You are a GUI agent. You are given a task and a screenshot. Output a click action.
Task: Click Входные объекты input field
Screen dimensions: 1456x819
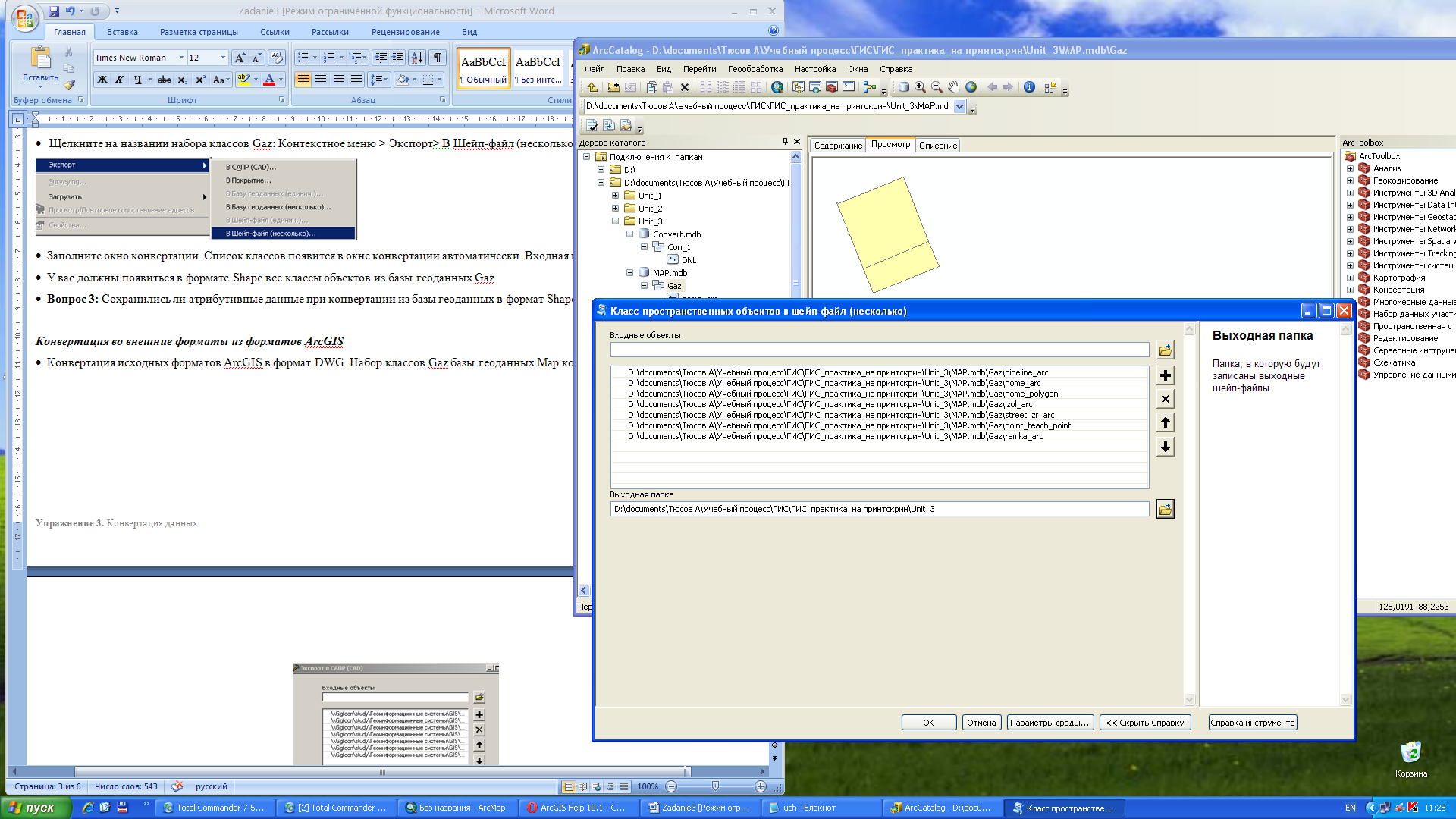[x=880, y=350]
